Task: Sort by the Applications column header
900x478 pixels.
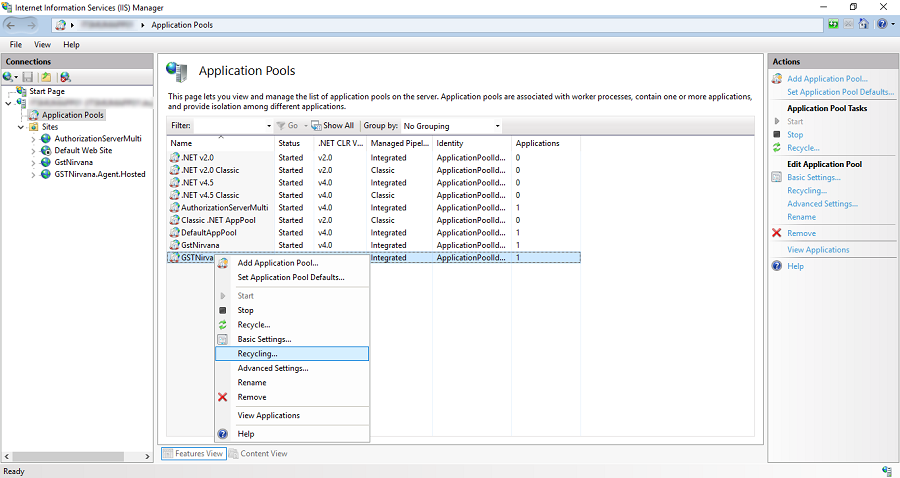Action: pos(545,143)
